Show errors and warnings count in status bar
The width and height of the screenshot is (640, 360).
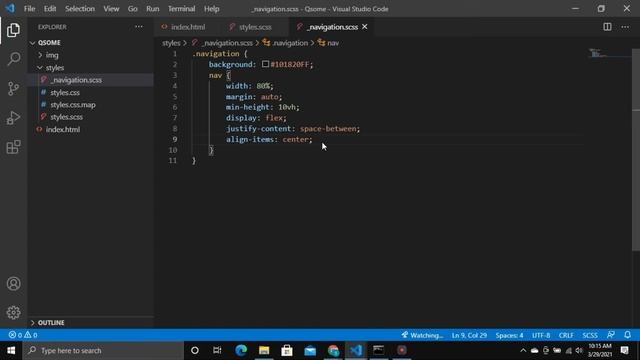pyautogui.click(x=23, y=335)
